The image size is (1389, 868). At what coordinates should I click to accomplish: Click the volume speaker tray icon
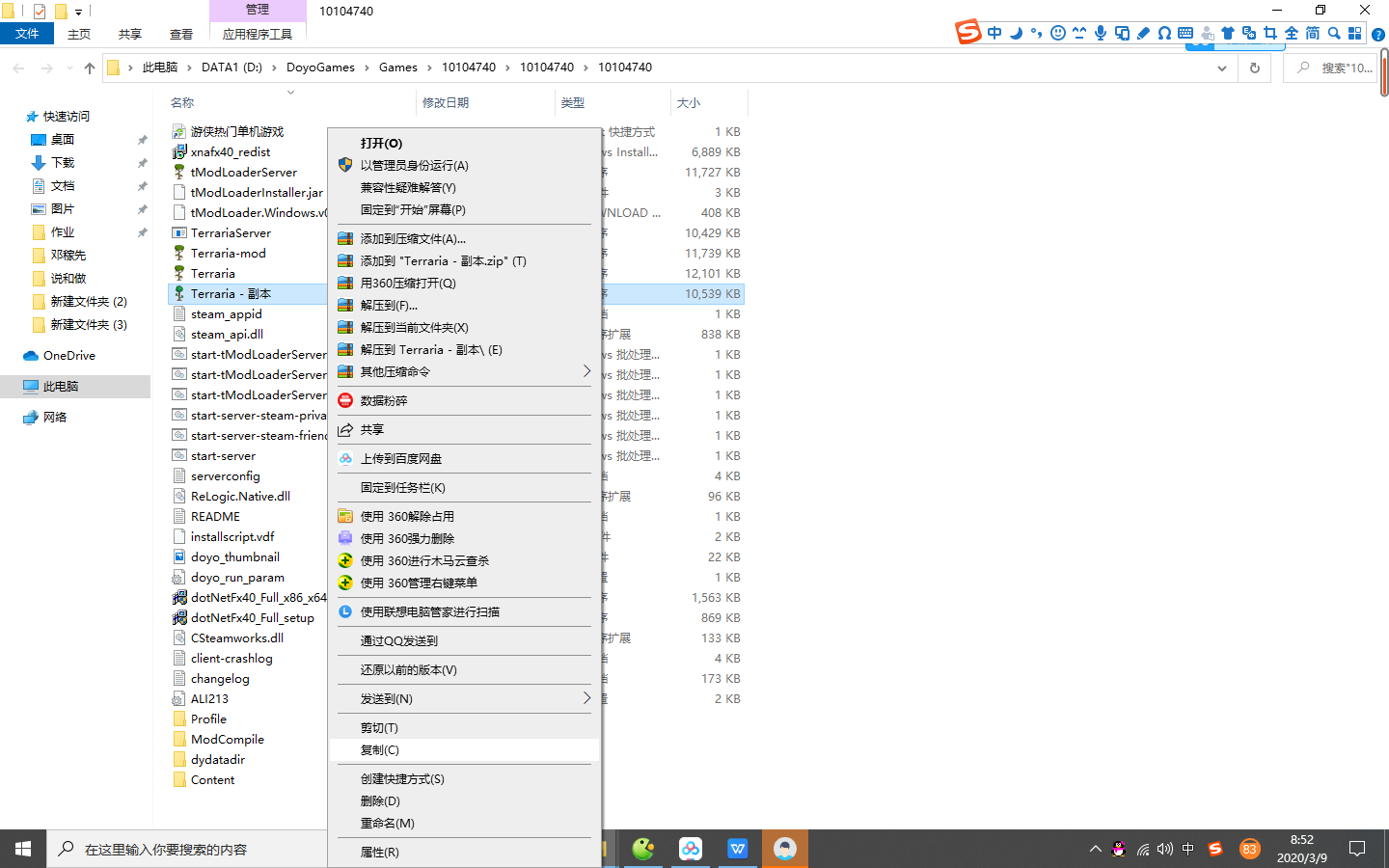pyautogui.click(x=1165, y=849)
